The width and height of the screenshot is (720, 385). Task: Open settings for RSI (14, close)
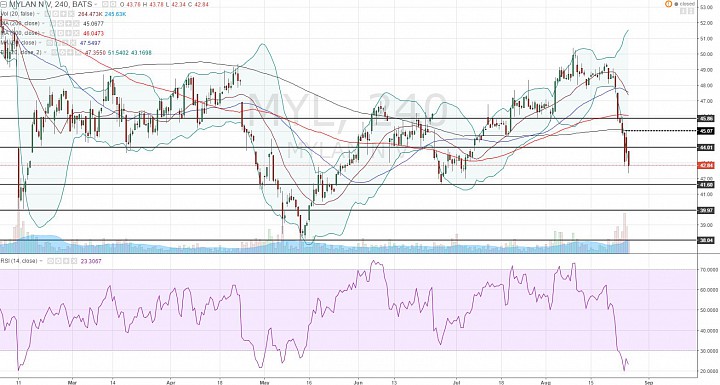coord(58,261)
